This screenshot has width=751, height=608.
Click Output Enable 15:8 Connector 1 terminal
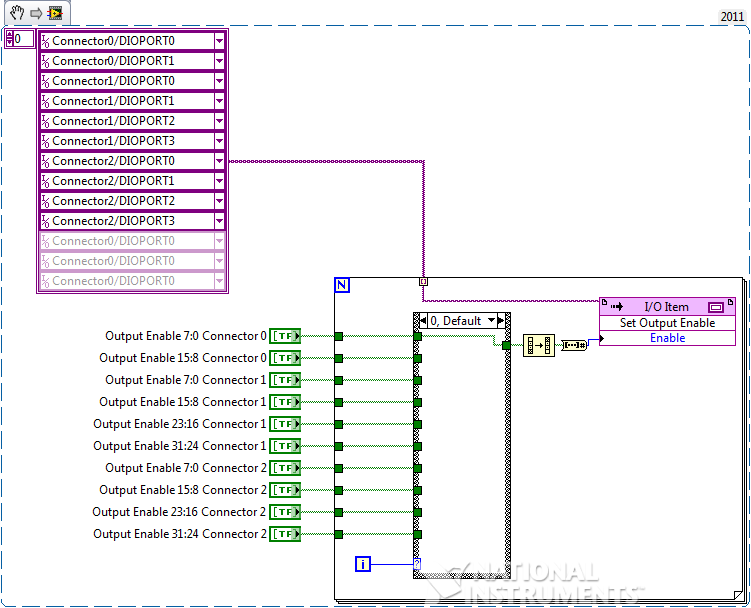pyautogui.click(x=285, y=402)
